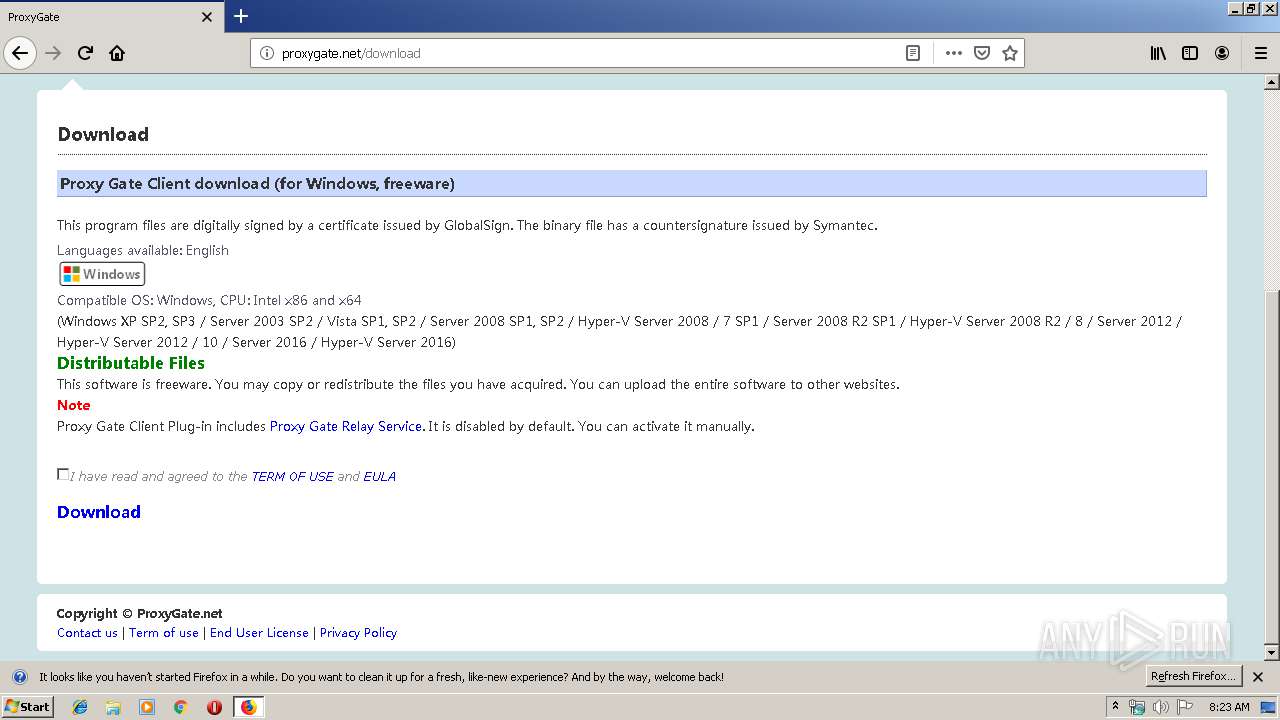Show site information for proxygate.net
The image size is (1280, 720).
(x=267, y=53)
